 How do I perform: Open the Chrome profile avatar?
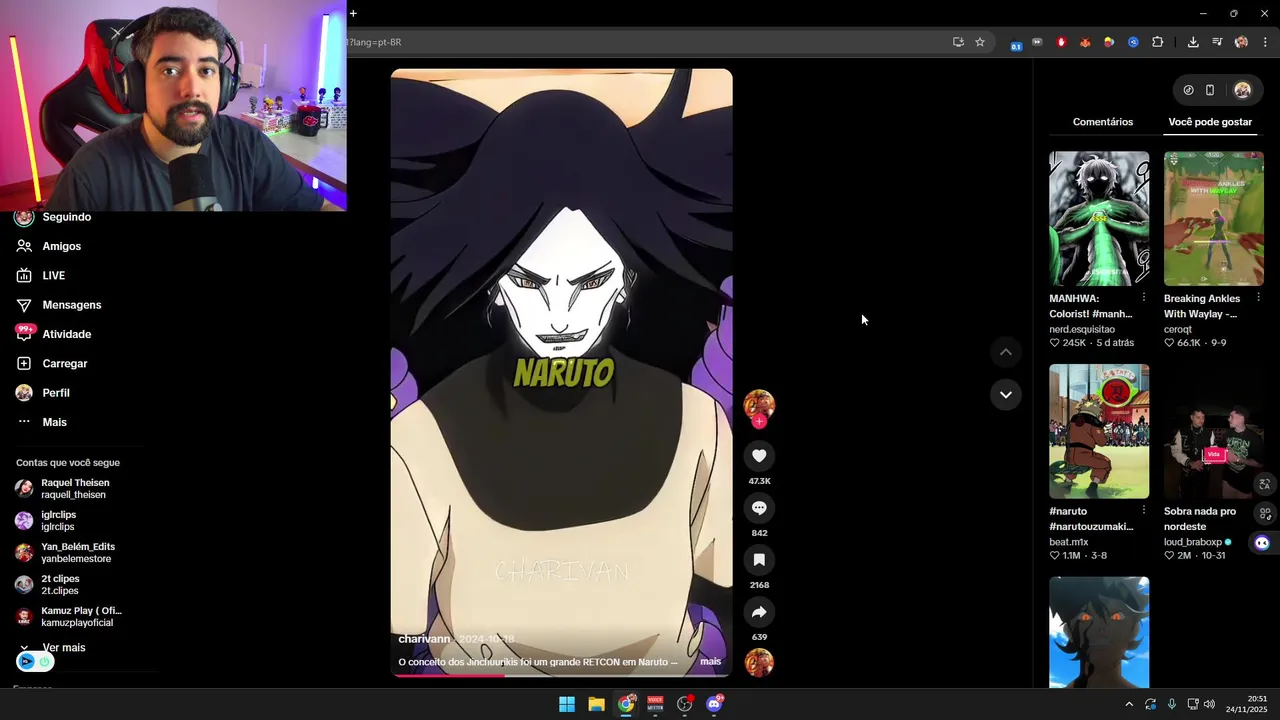pyautogui.click(x=1241, y=42)
